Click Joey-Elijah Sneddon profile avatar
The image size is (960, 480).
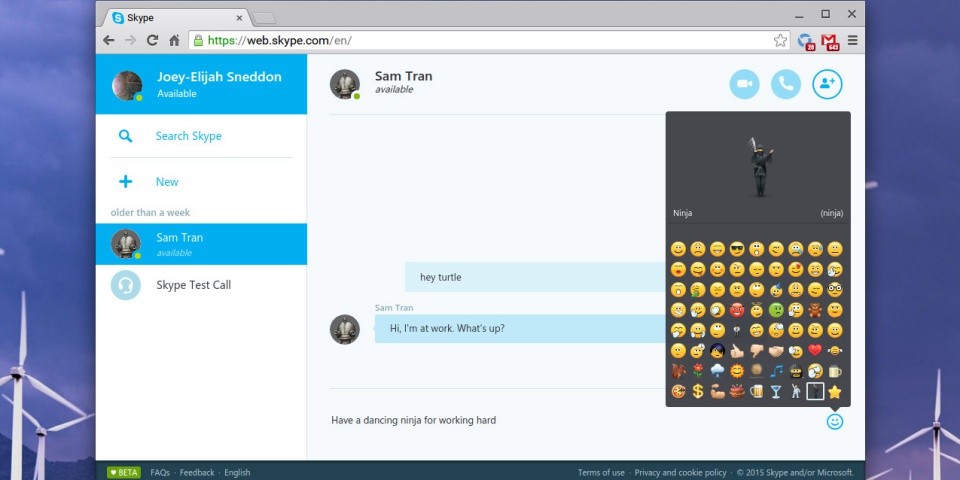click(x=127, y=85)
